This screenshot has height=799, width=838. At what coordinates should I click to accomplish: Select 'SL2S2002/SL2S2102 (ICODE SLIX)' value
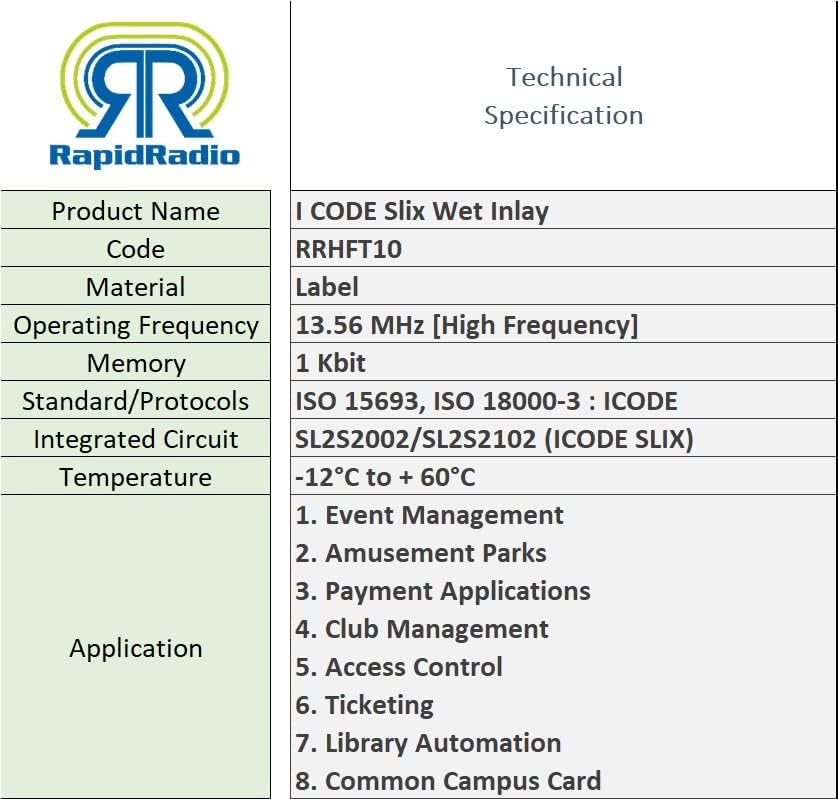[x=494, y=439]
